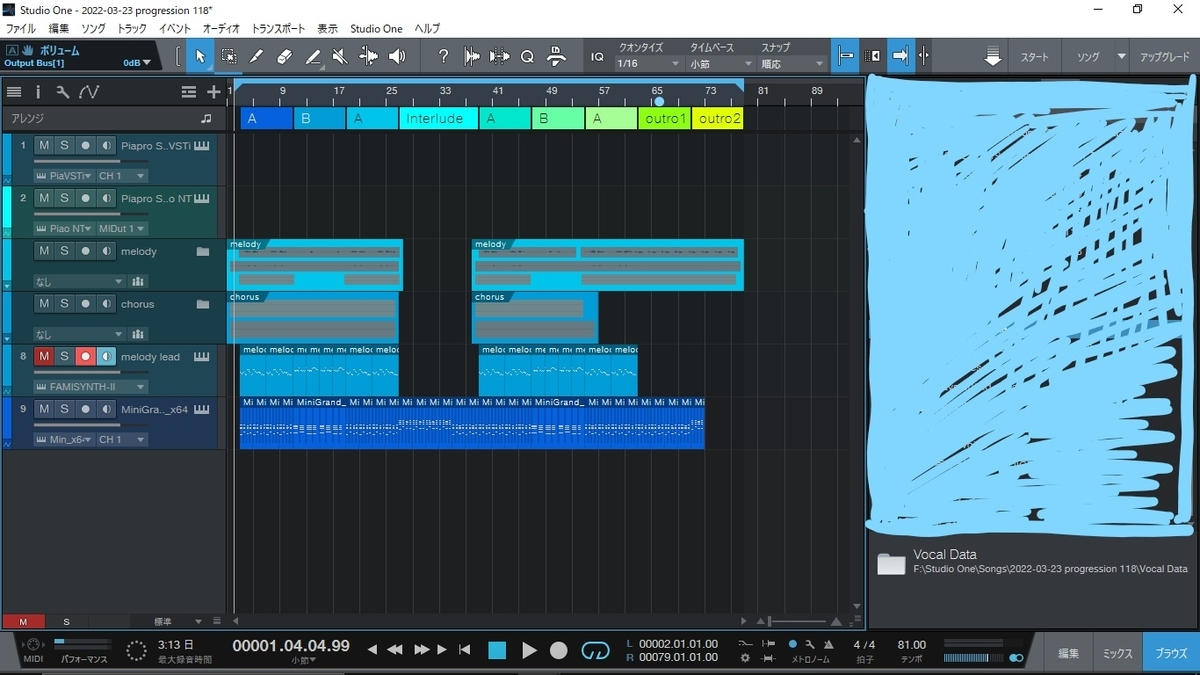Record-arm the melody lead track
1200x675 pixels.
point(85,357)
